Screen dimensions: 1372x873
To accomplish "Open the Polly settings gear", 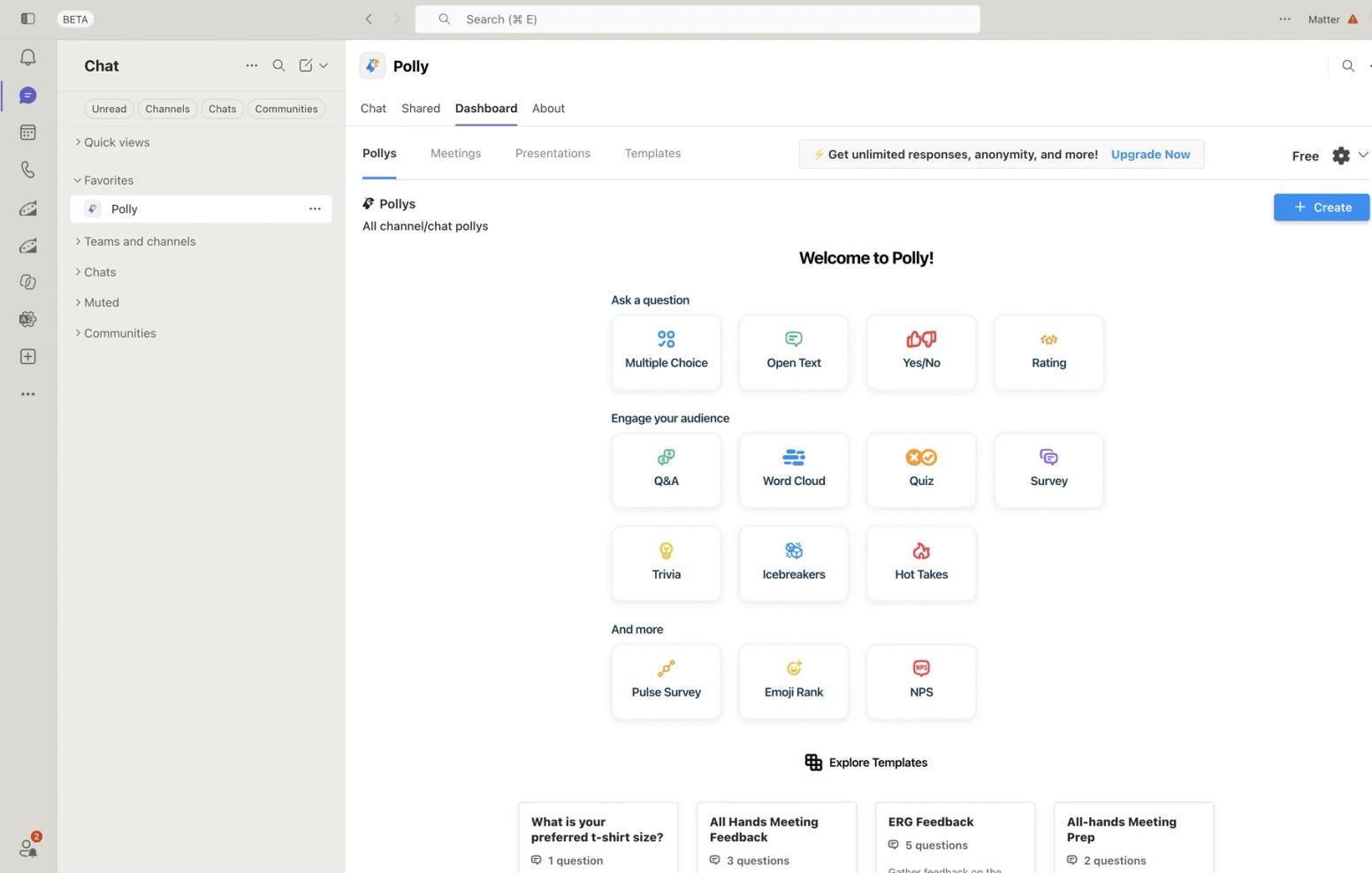I will (1341, 156).
